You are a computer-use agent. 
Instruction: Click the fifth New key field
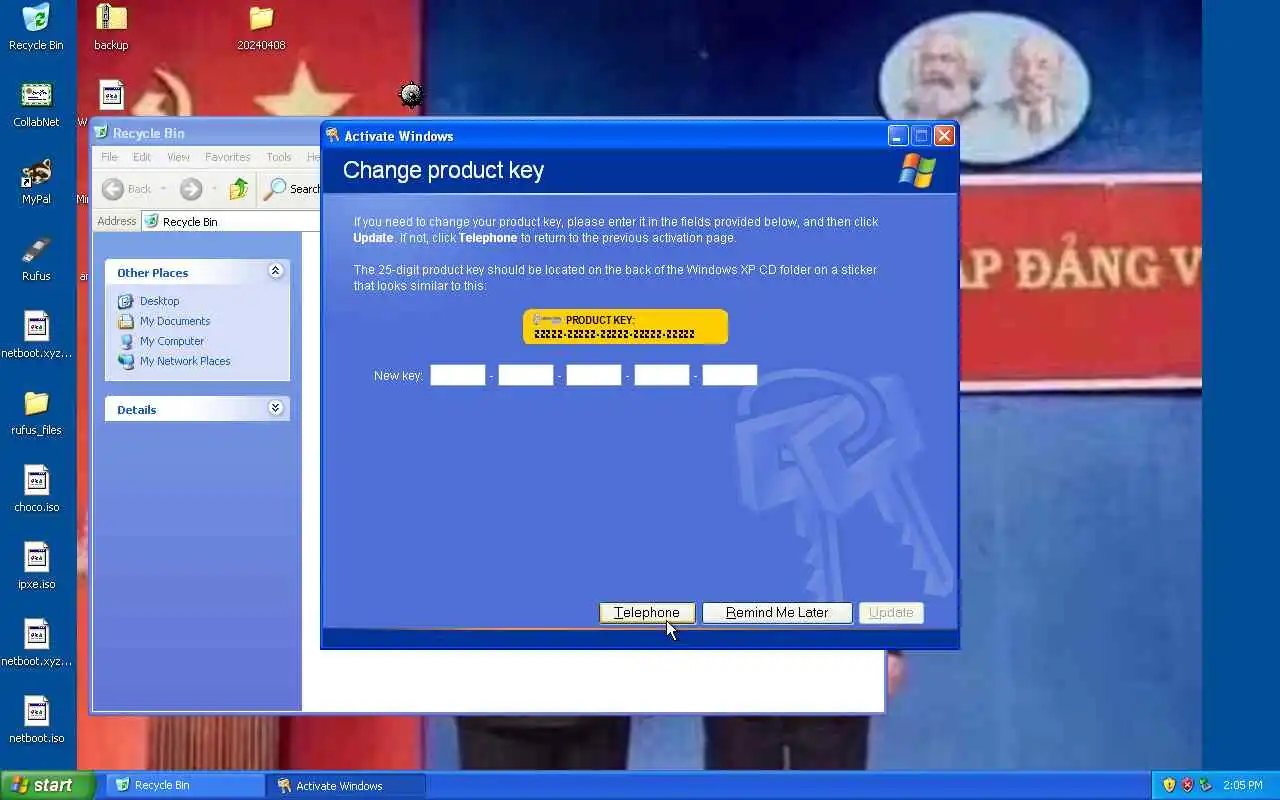pos(730,375)
